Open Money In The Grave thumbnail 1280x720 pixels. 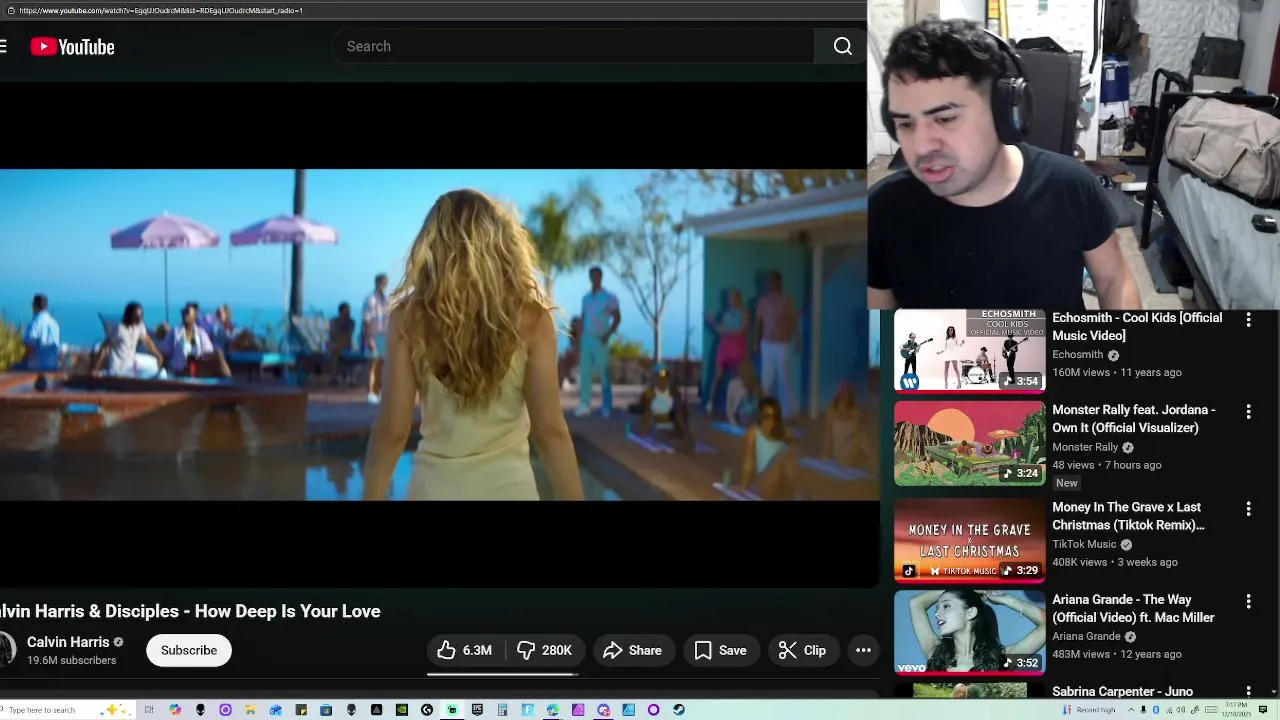tap(969, 540)
